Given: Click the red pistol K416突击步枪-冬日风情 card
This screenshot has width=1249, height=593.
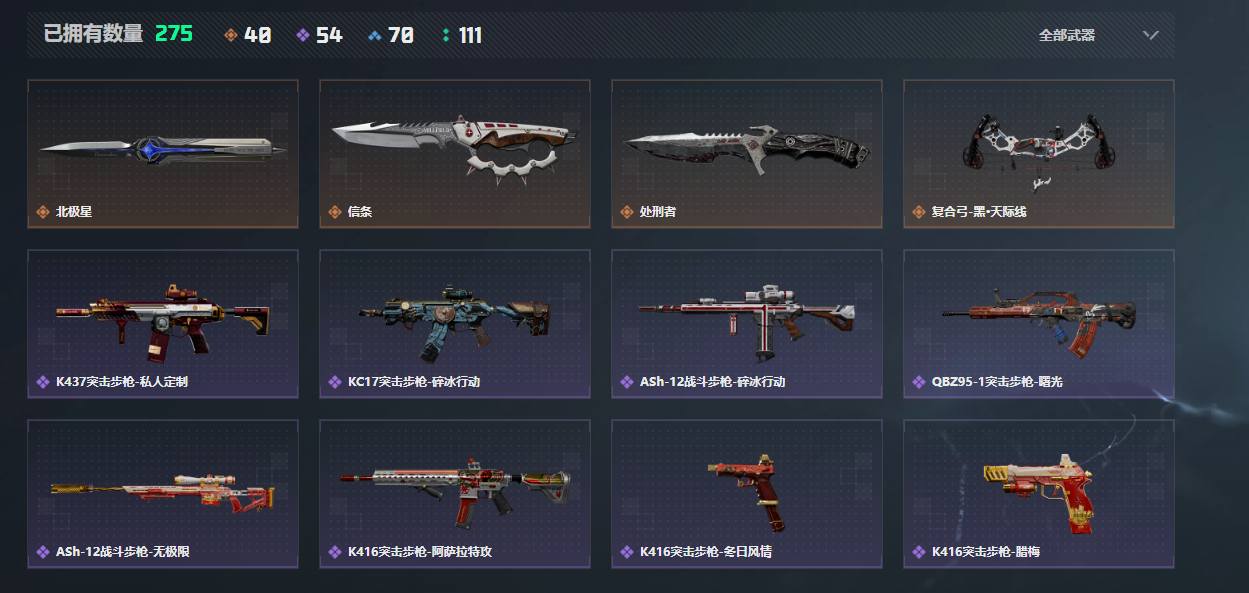Looking at the screenshot, I should click(747, 494).
